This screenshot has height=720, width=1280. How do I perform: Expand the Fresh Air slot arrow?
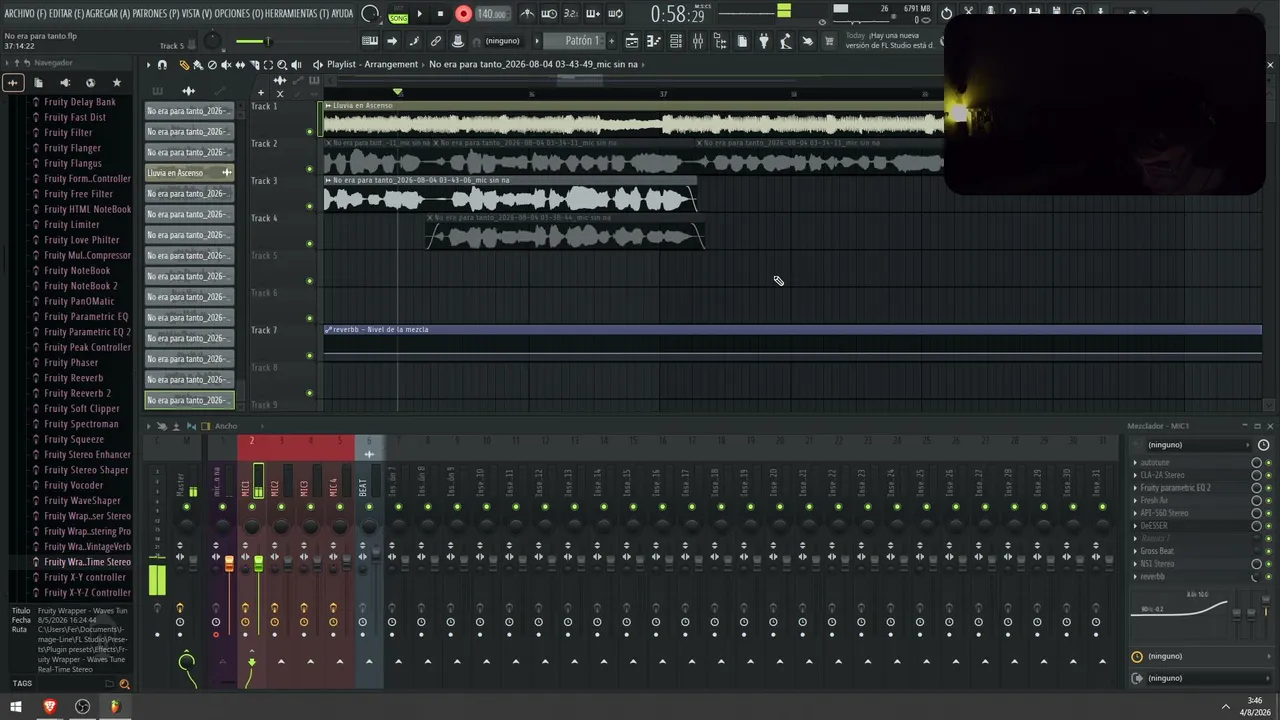pyautogui.click(x=1135, y=500)
